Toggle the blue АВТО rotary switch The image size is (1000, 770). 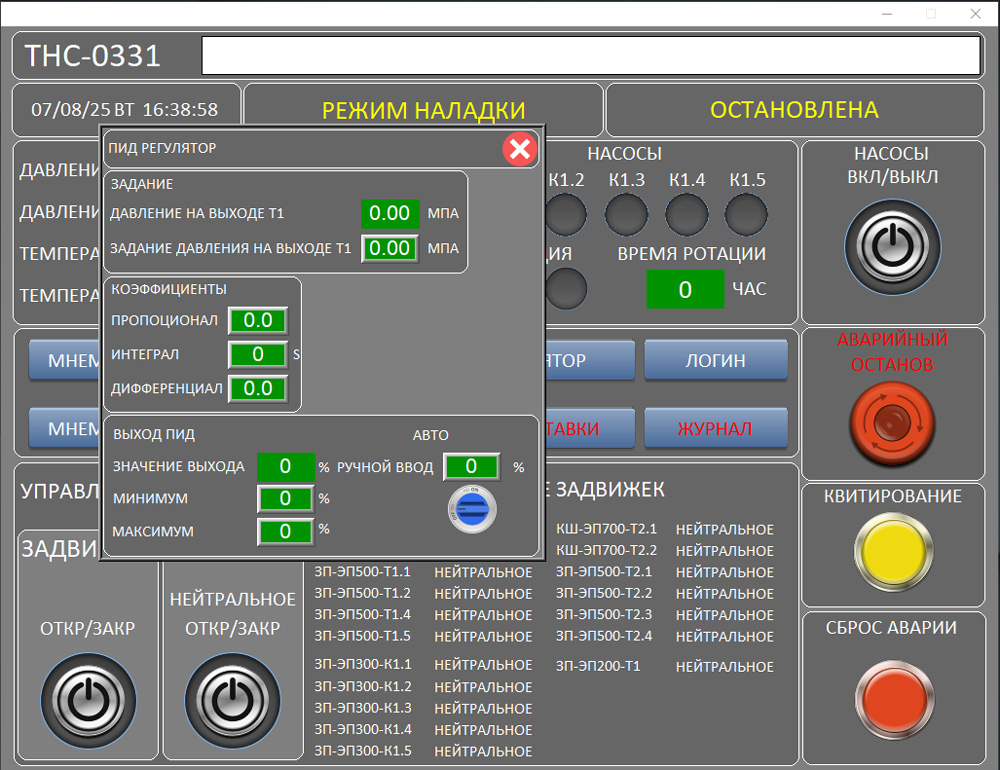coord(472,508)
